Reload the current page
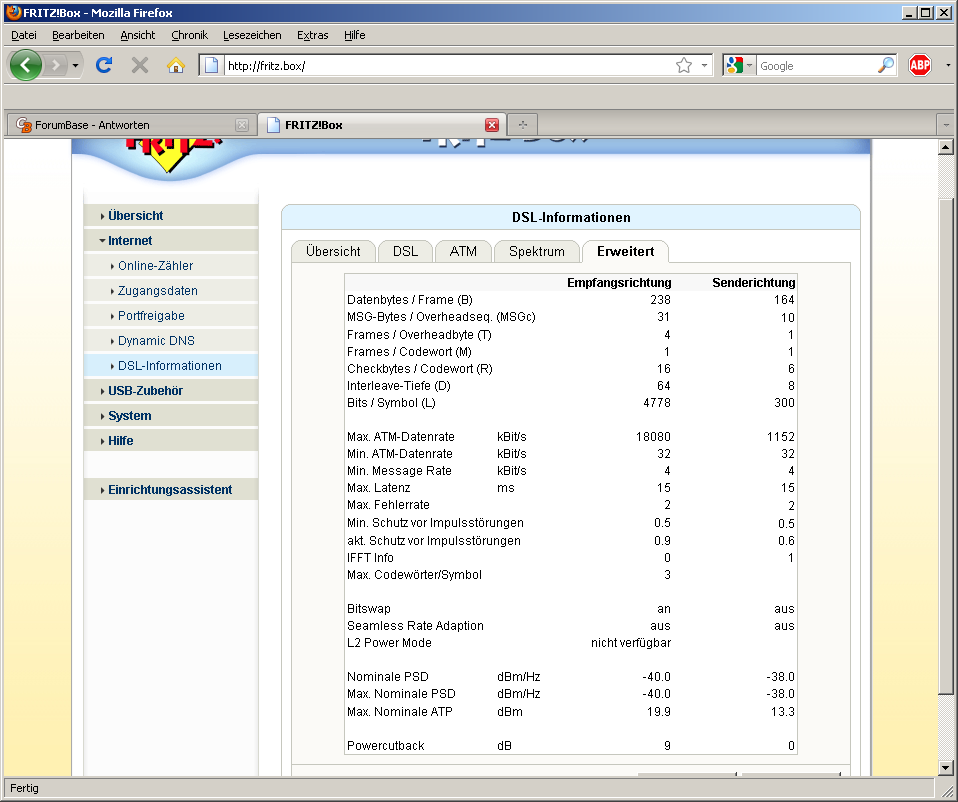The height and width of the screenshot is (802, 958). (104, 65)
